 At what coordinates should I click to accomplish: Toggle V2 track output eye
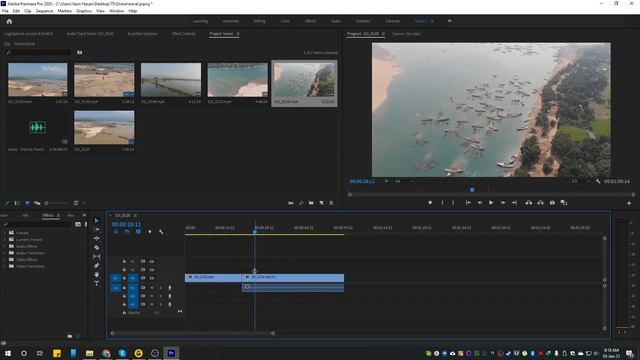[152, 270]
